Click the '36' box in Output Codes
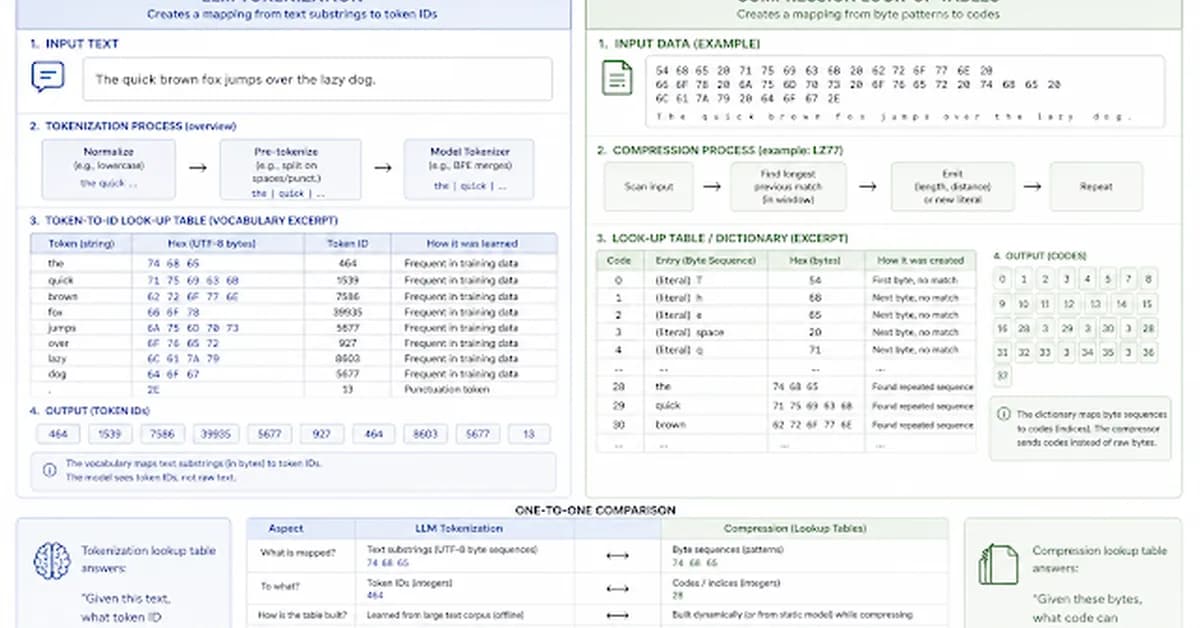1200x628 pixels. 1148,353
